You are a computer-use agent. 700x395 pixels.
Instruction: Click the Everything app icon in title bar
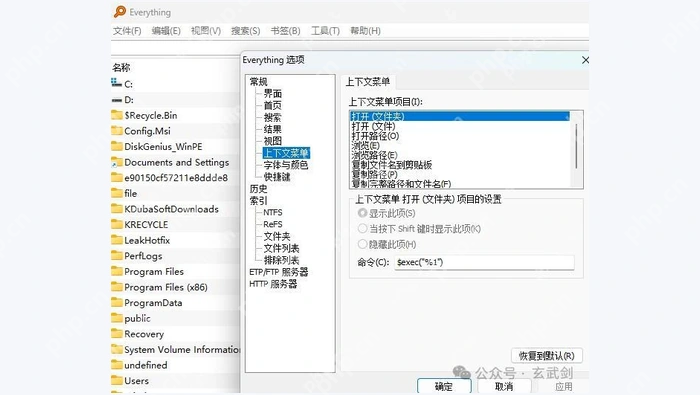pyautogui.click(x=120, y=12)
